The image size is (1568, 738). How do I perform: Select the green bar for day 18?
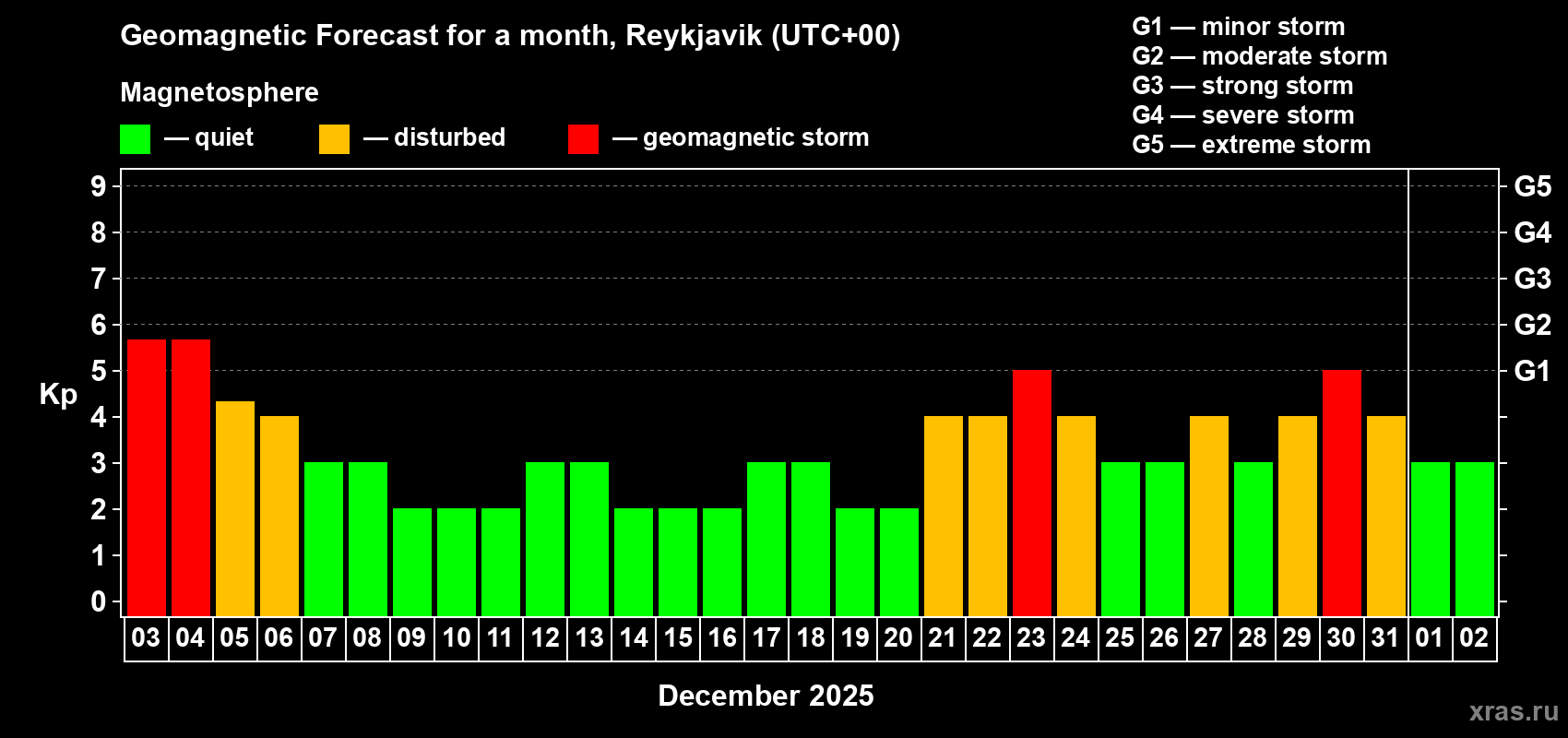coord(811,539)
